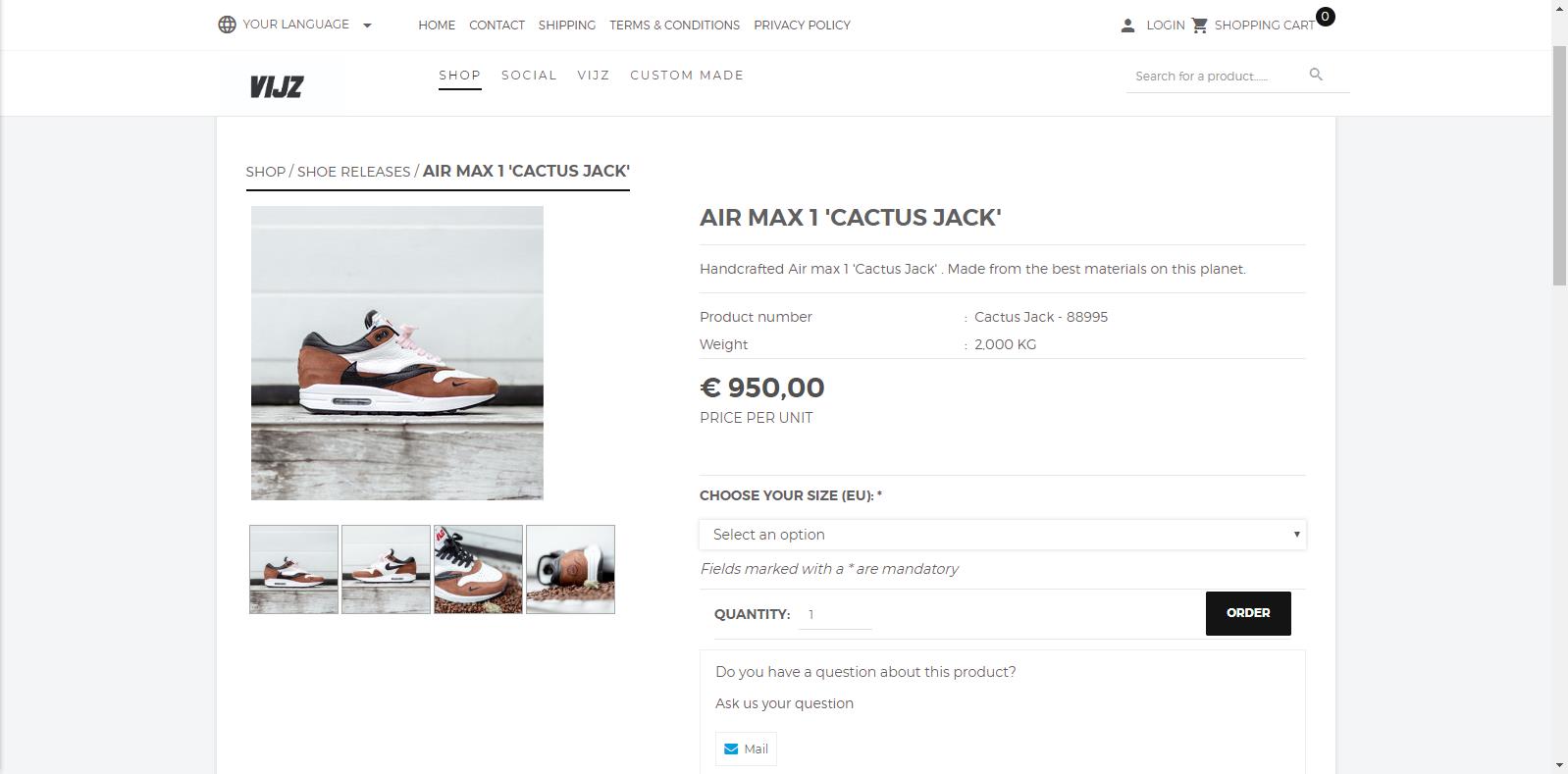Focus the quantity input field
The image size is (1568, 774).
pos(834,615)
